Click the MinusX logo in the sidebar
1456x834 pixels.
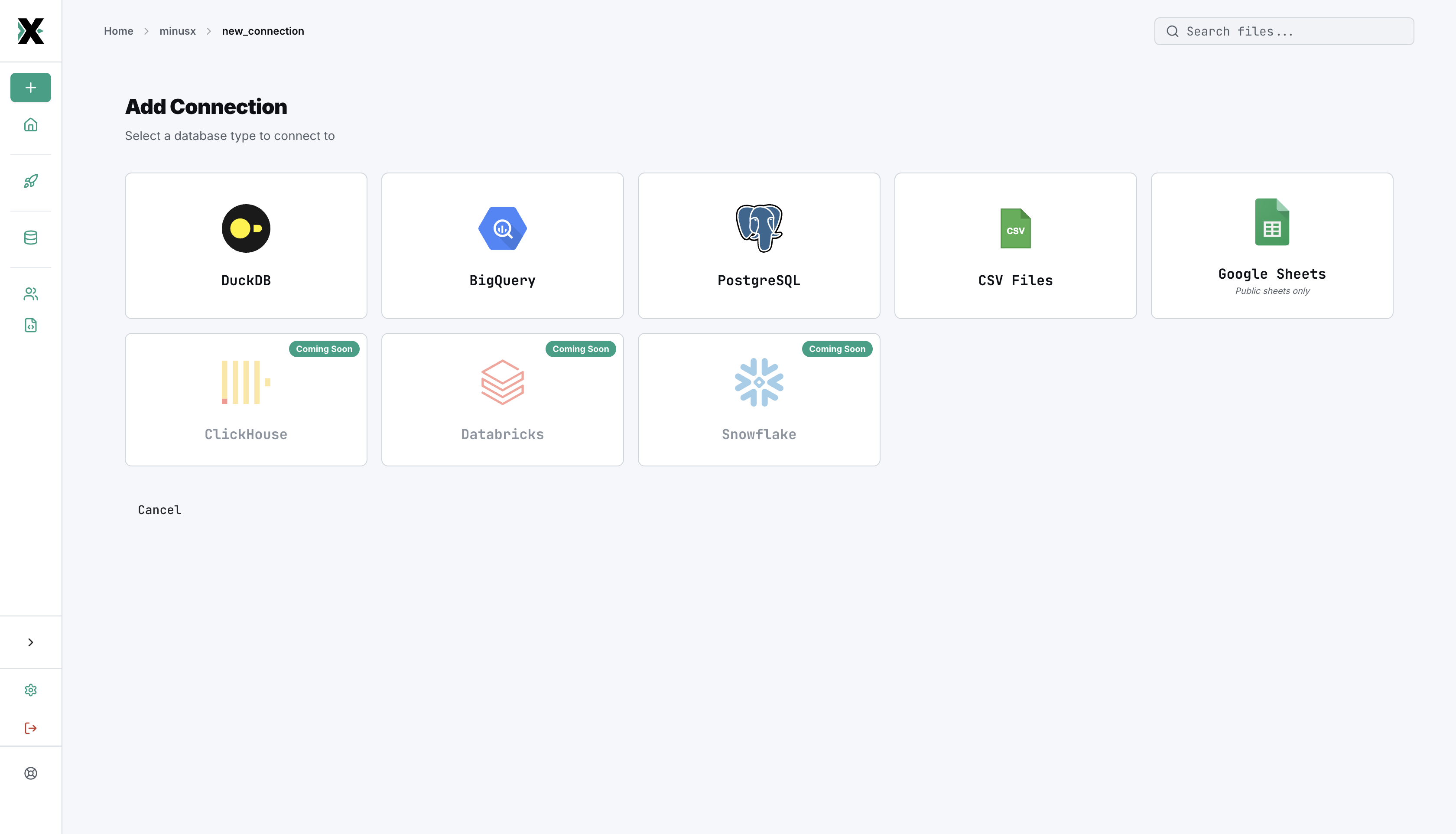[x=30, y=31]
